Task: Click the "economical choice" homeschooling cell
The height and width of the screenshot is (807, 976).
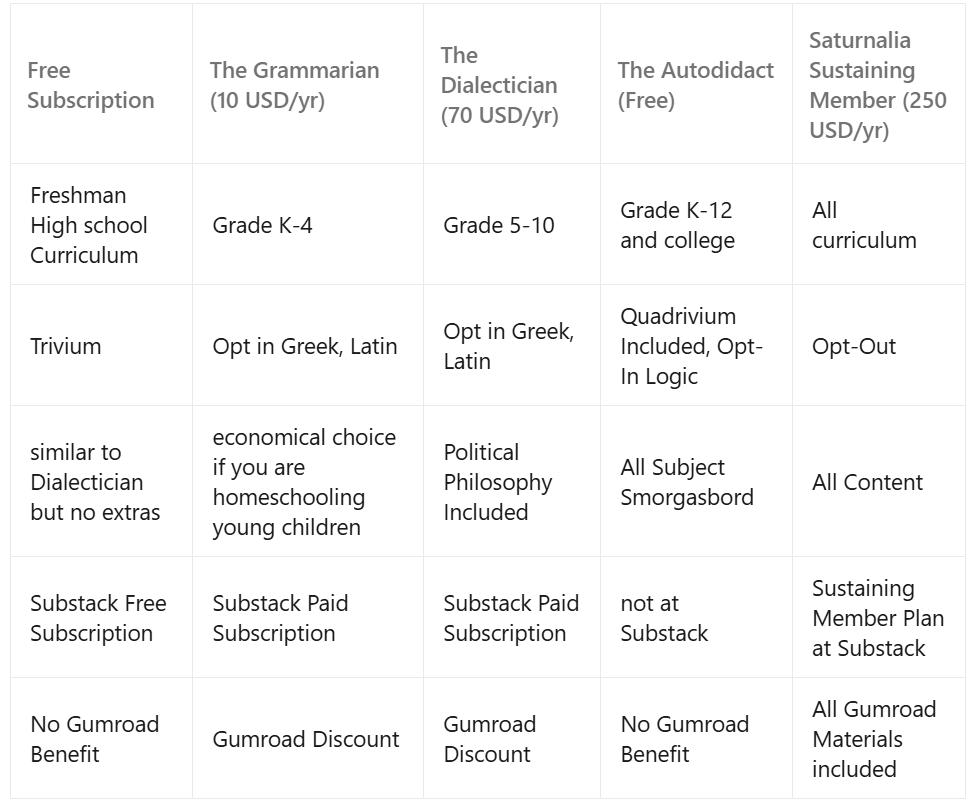Action: 304,482
